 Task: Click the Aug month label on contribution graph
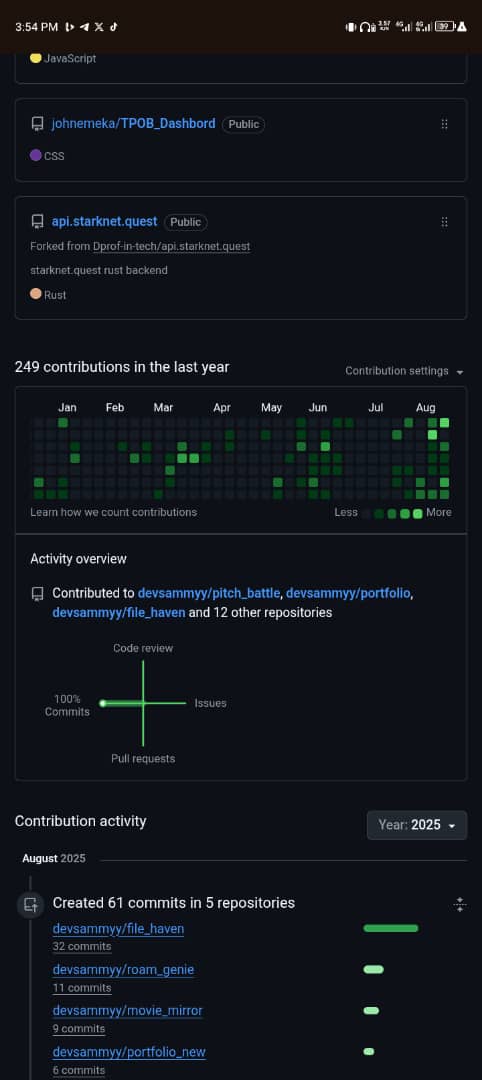pos(426,407)
